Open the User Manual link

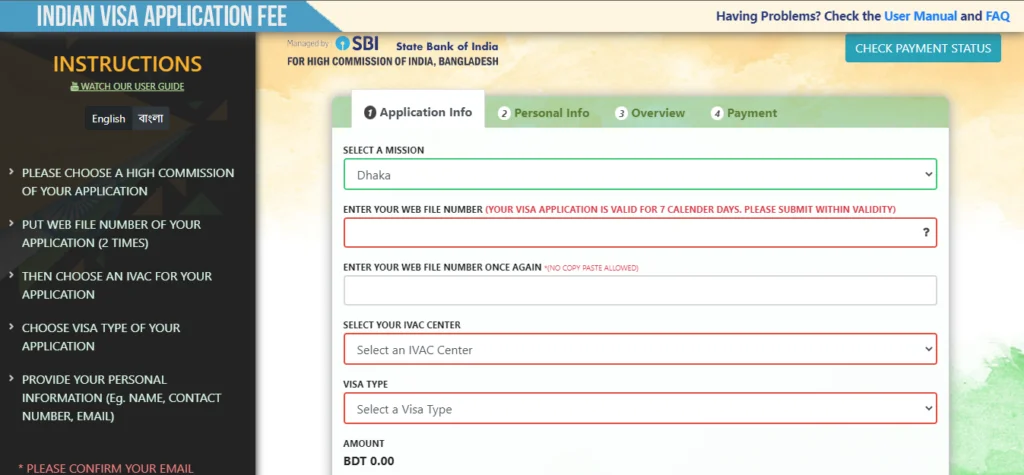click(x=920, y=16)
